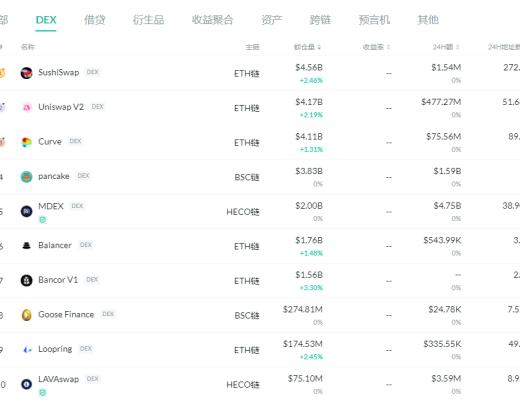Open the Curve project link
The height and width of the screenshot is (400, 520).
pyautogui.click(x=50, y=142)
